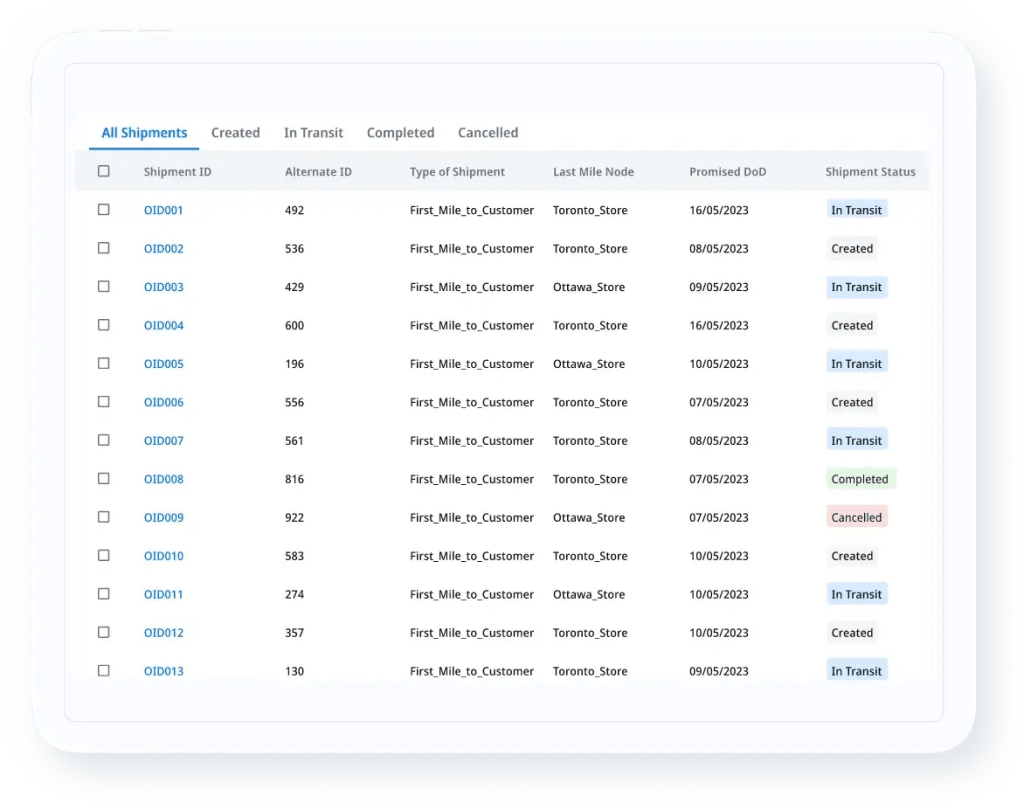Select the checkbox next to OID005

tap(104, 363)
